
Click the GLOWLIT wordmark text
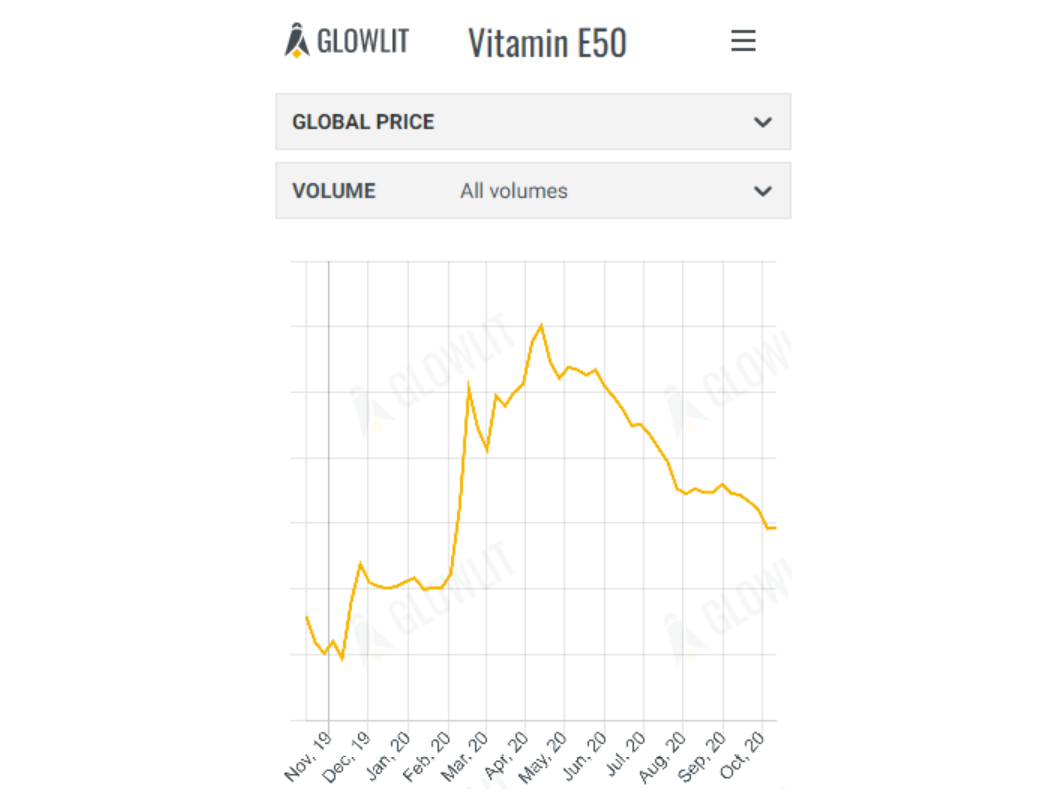[362, 42]
